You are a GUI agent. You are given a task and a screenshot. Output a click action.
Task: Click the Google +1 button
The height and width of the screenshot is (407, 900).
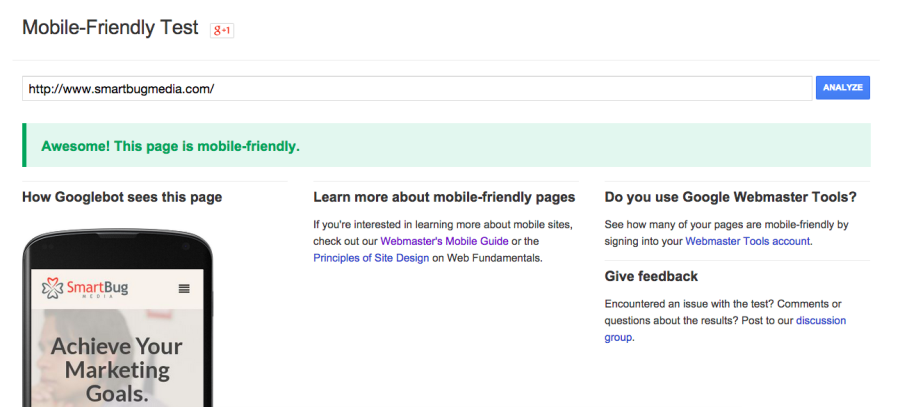pos(222,30)
